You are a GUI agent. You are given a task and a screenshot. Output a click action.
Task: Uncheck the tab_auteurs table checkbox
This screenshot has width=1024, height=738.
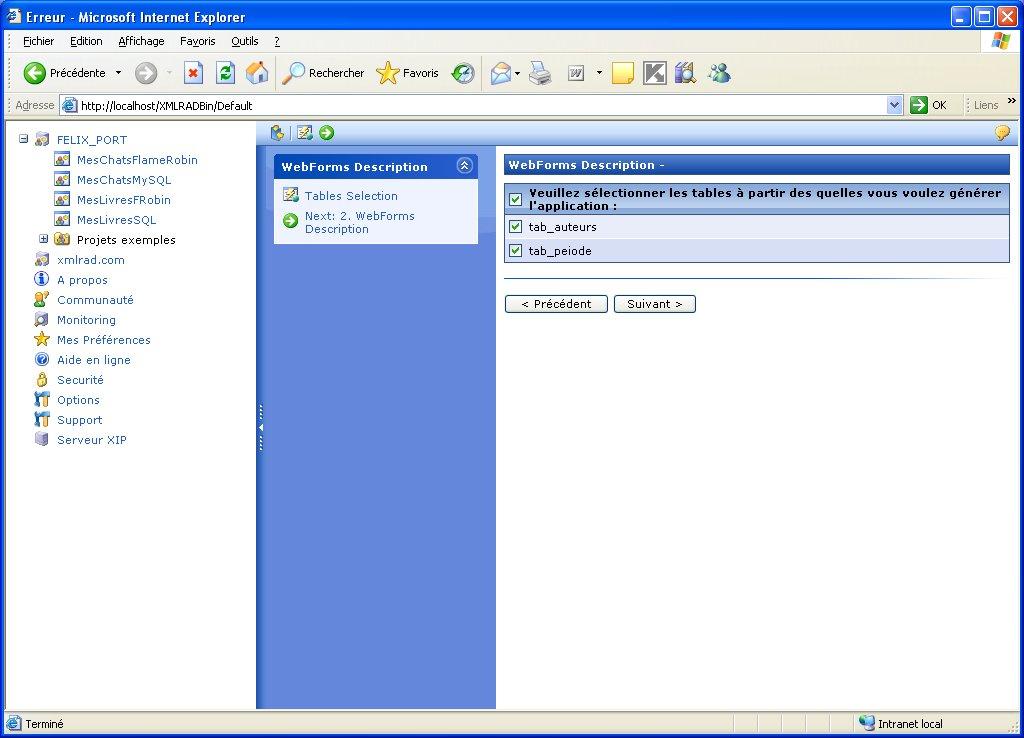click(516, 227)
